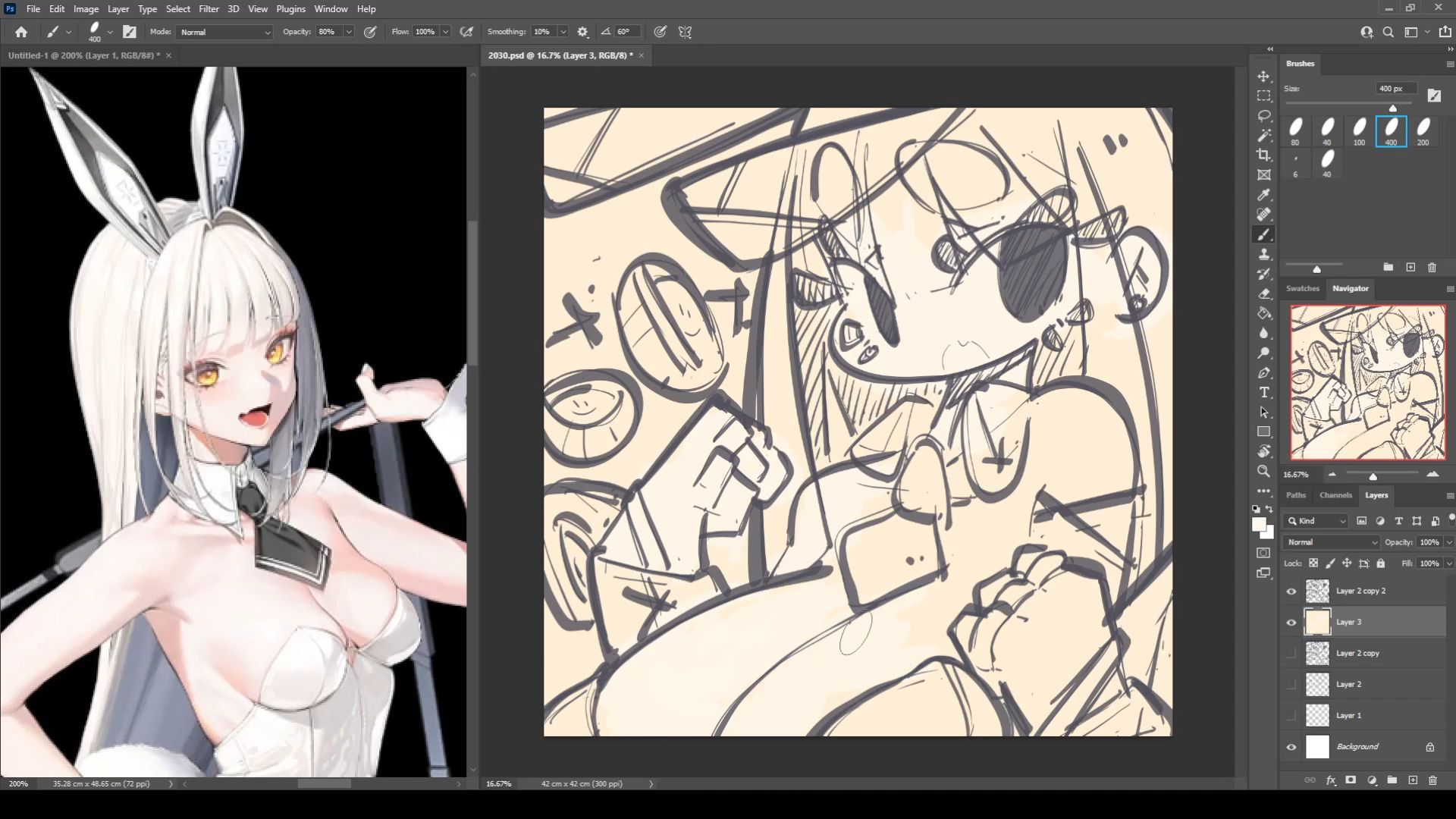Select the Eyedropper tool
The image size is (1456, 819).
click(x=1263, y=195)
